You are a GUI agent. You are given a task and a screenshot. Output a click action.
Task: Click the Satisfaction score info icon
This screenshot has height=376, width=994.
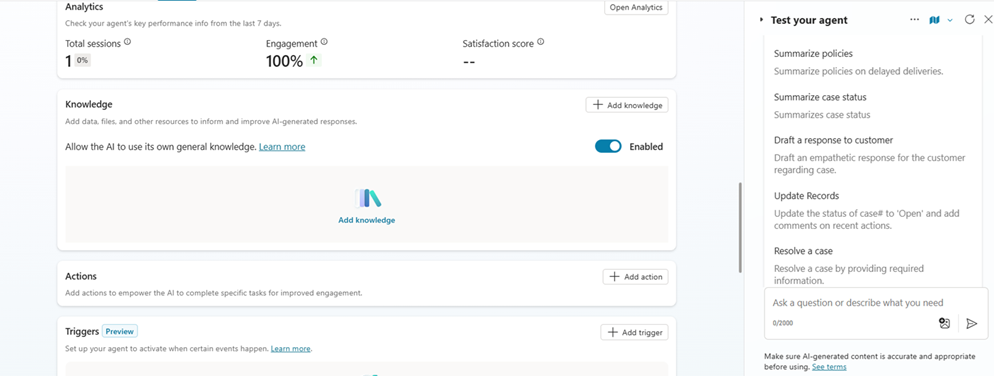pyautogui.click(x=541, y=42)
